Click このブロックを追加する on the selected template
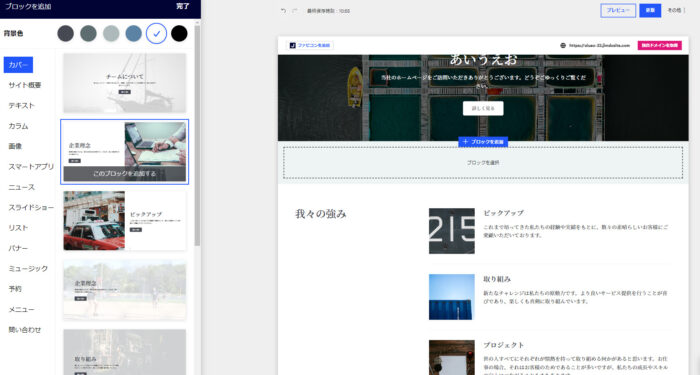 pos(125,174)
